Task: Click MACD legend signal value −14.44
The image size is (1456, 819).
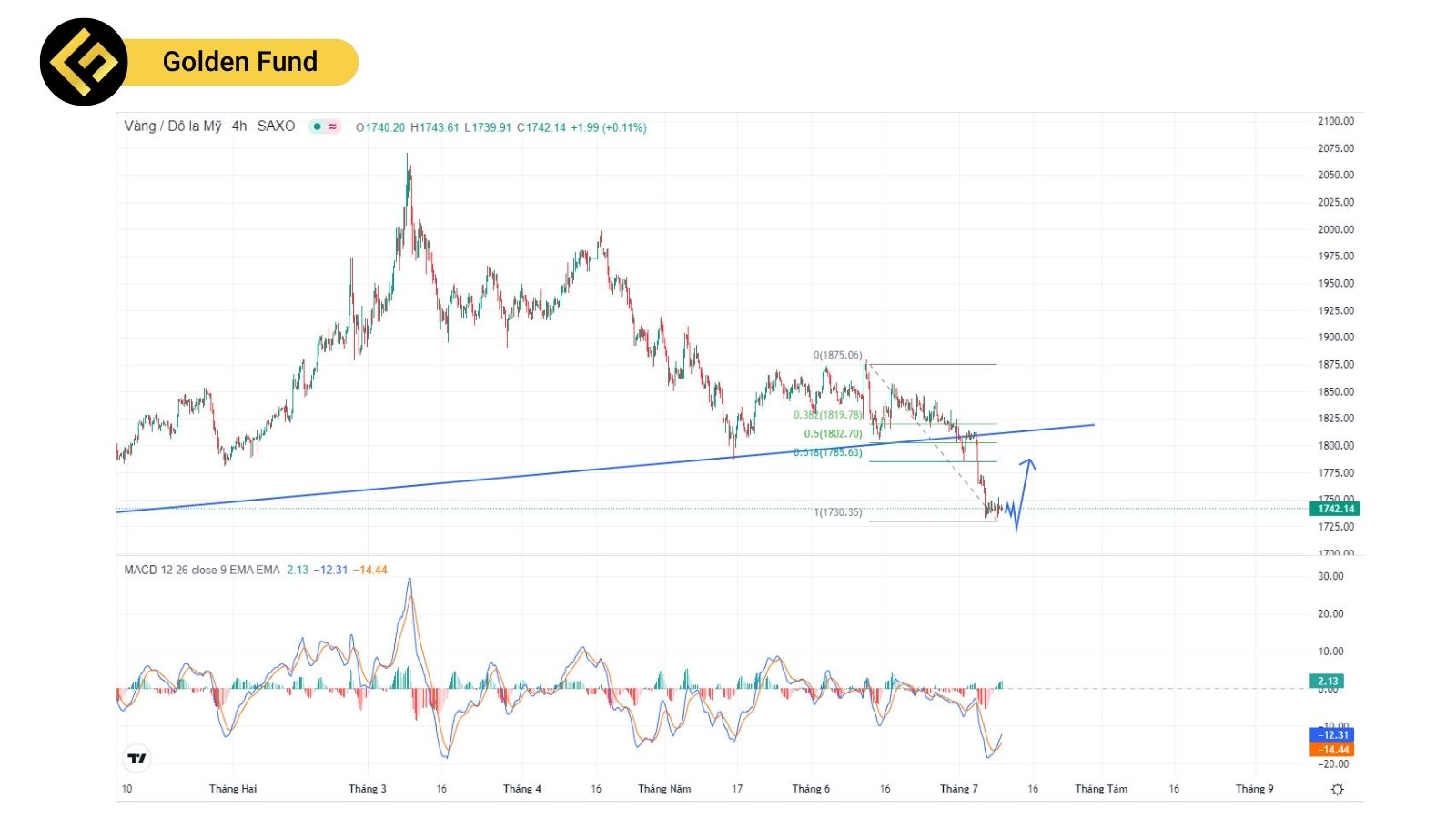Action: [x=370, y=570]
